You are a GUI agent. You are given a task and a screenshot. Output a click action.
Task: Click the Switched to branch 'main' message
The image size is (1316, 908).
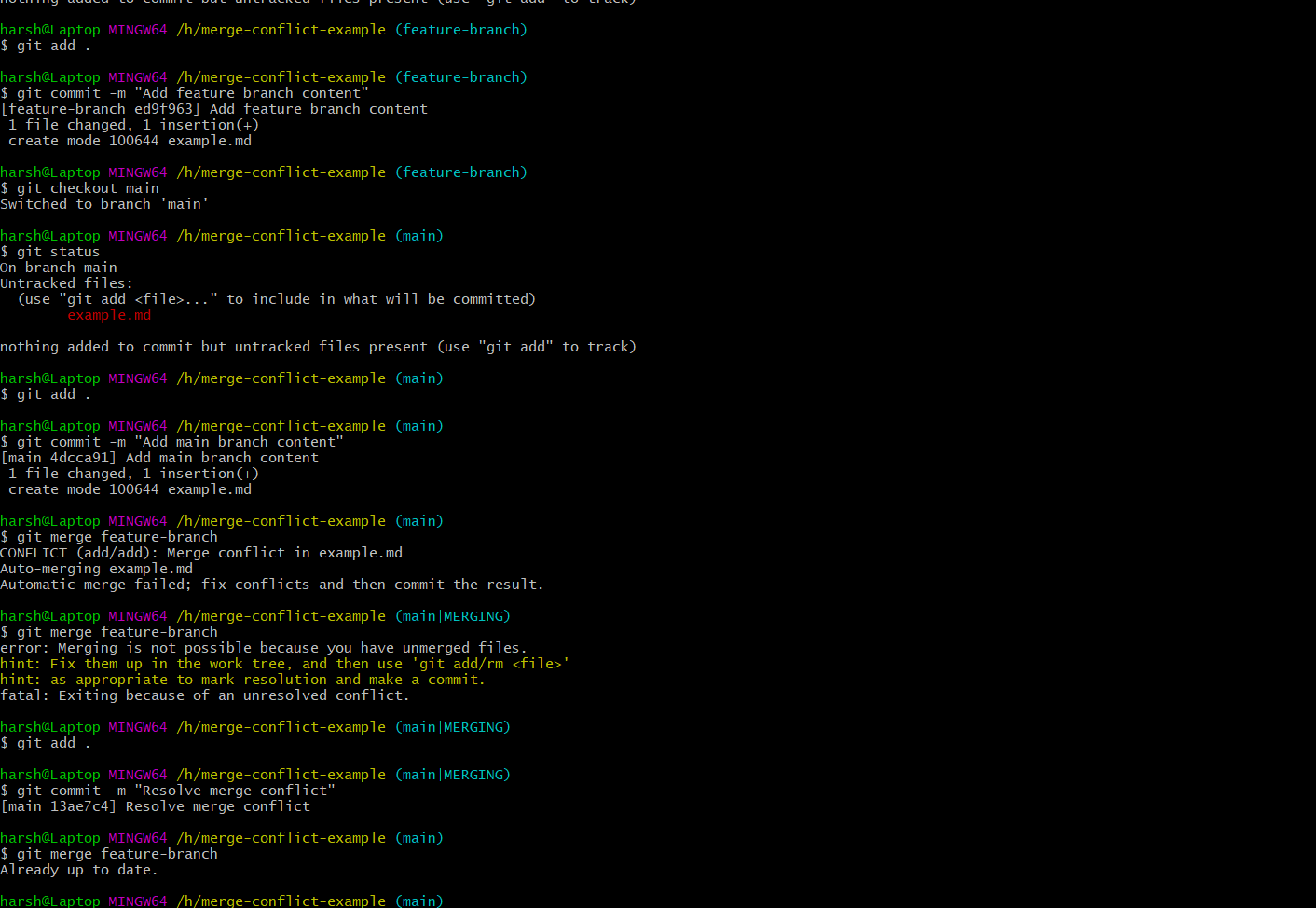click(104, 203)
